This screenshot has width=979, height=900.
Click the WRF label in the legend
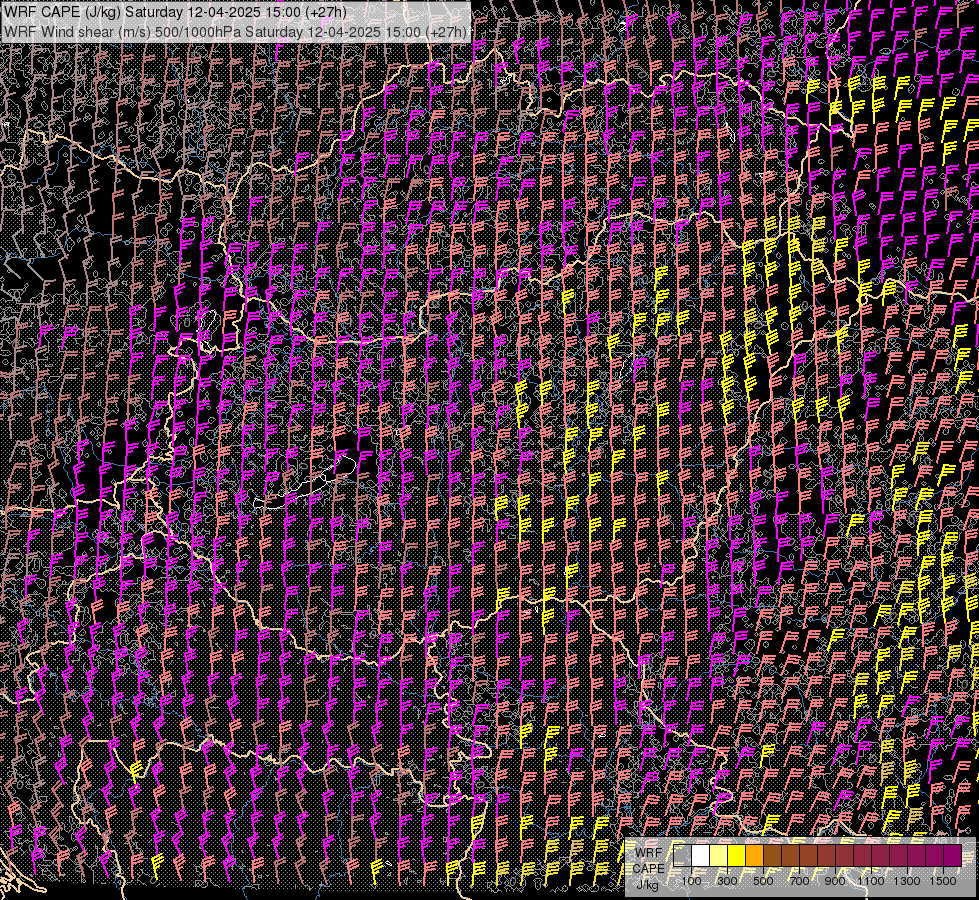point(649,853)
